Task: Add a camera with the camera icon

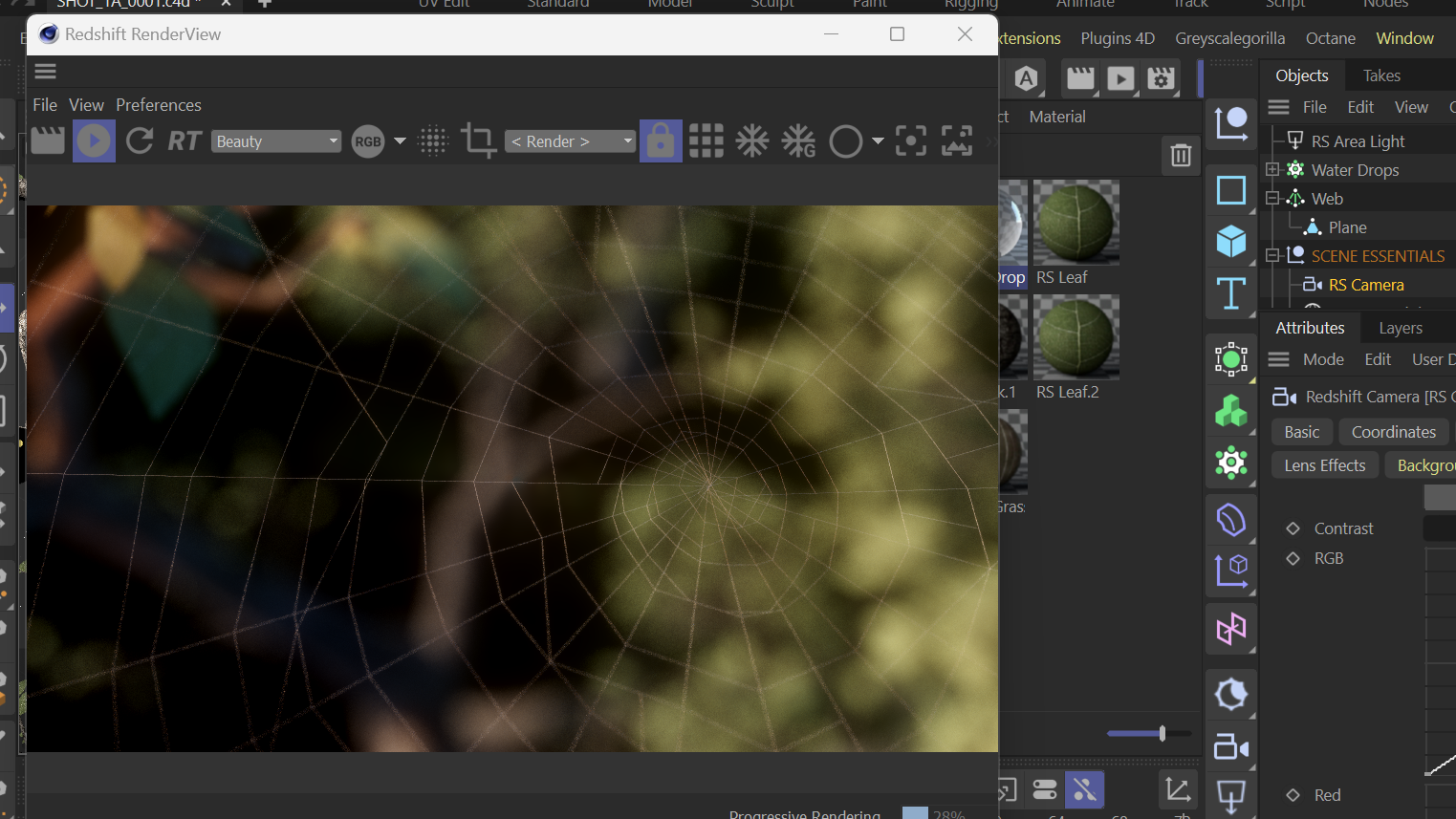Action: 1231,747
